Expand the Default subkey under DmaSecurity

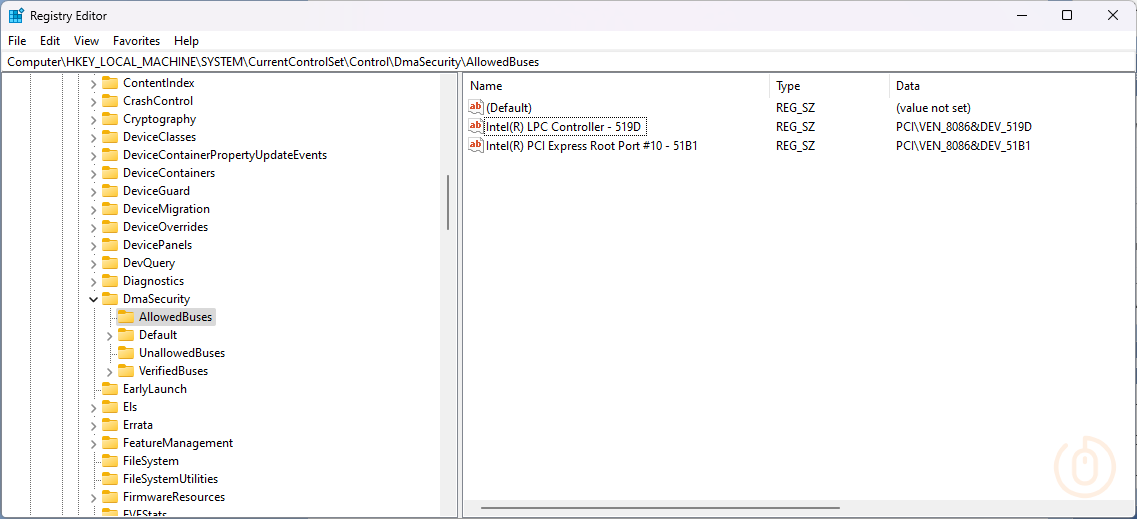[x=110, y=335]
